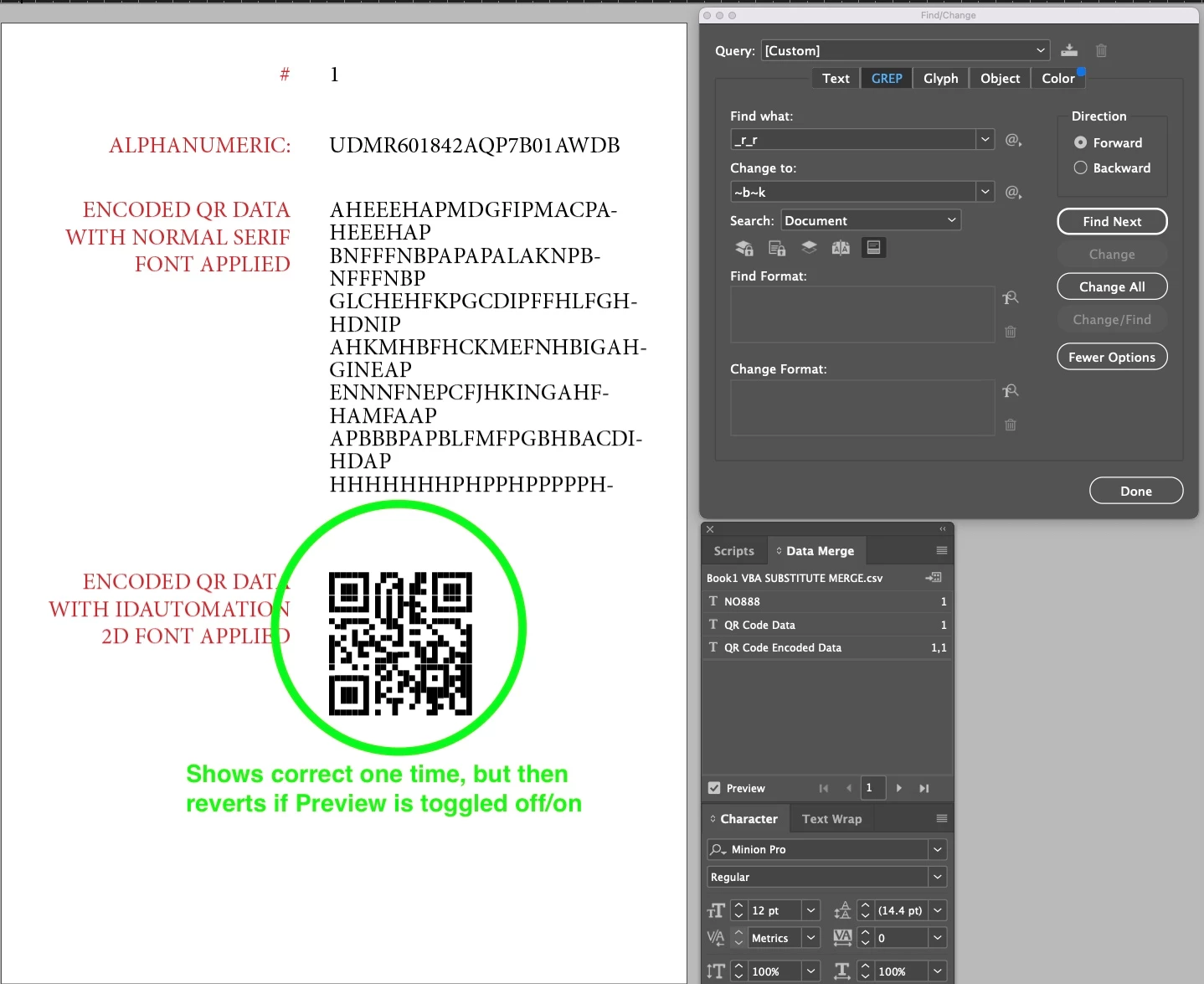Screen dimensions: 1204x984
Task: Select the QR Code Encoded Data field row
Action: pyautogui.click(x=827, y=647)
